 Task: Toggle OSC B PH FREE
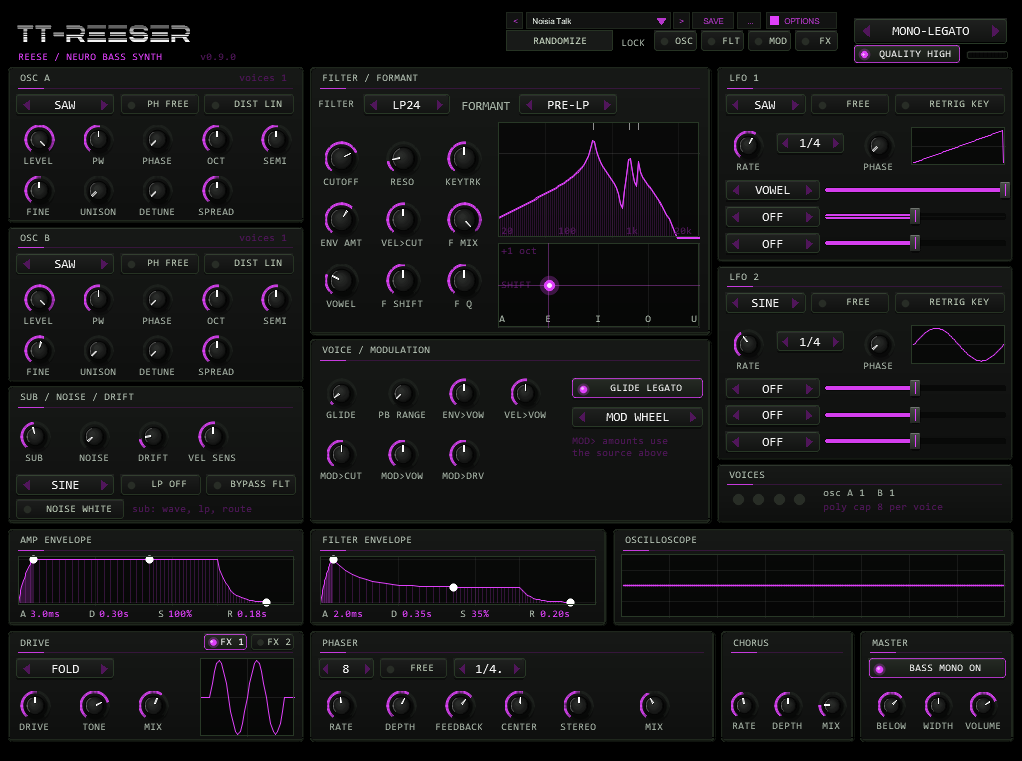click(x=160, y=263)
